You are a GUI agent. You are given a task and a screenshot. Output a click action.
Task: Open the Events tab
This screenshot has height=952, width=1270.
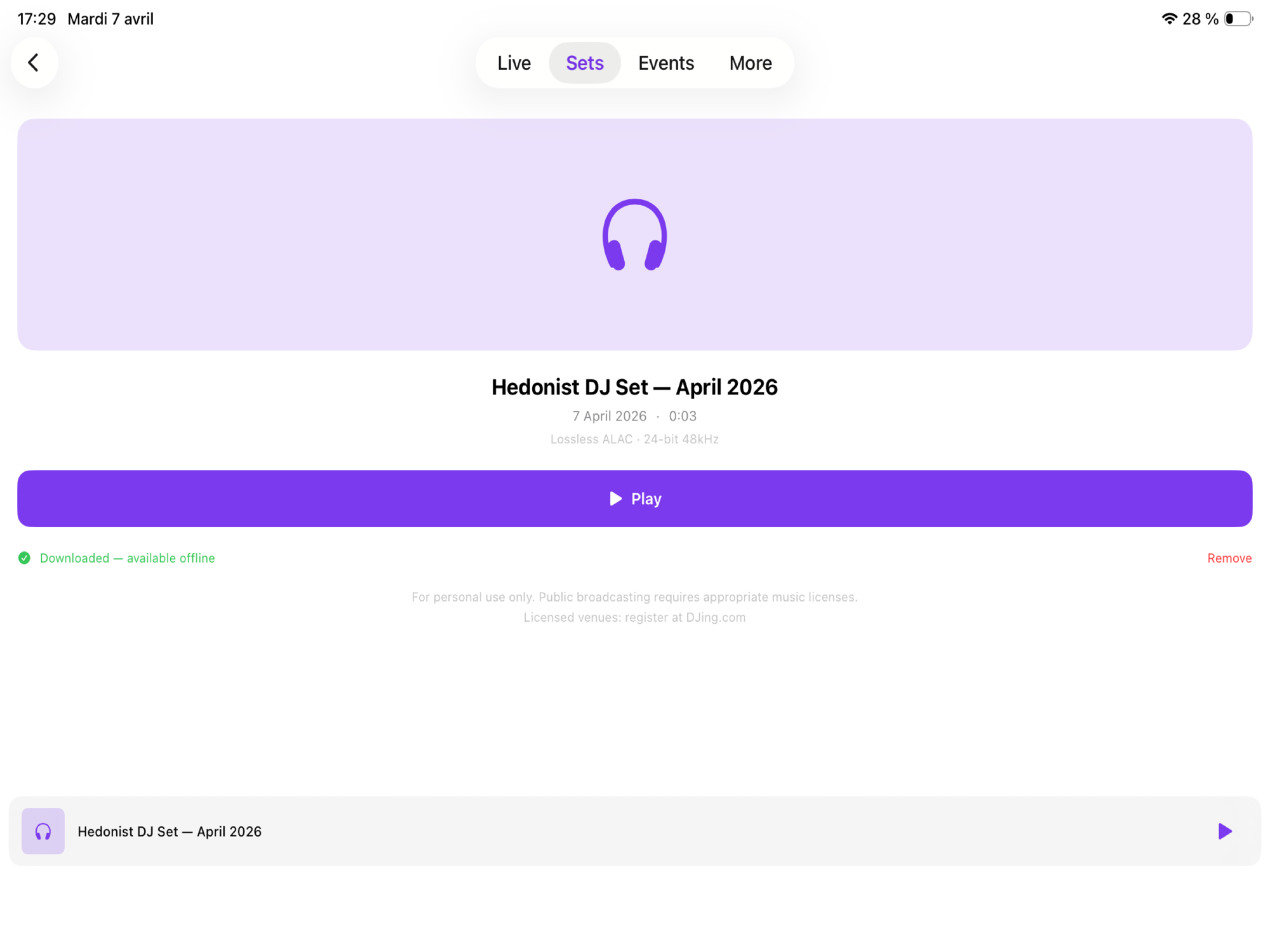(x=666, y=63)
